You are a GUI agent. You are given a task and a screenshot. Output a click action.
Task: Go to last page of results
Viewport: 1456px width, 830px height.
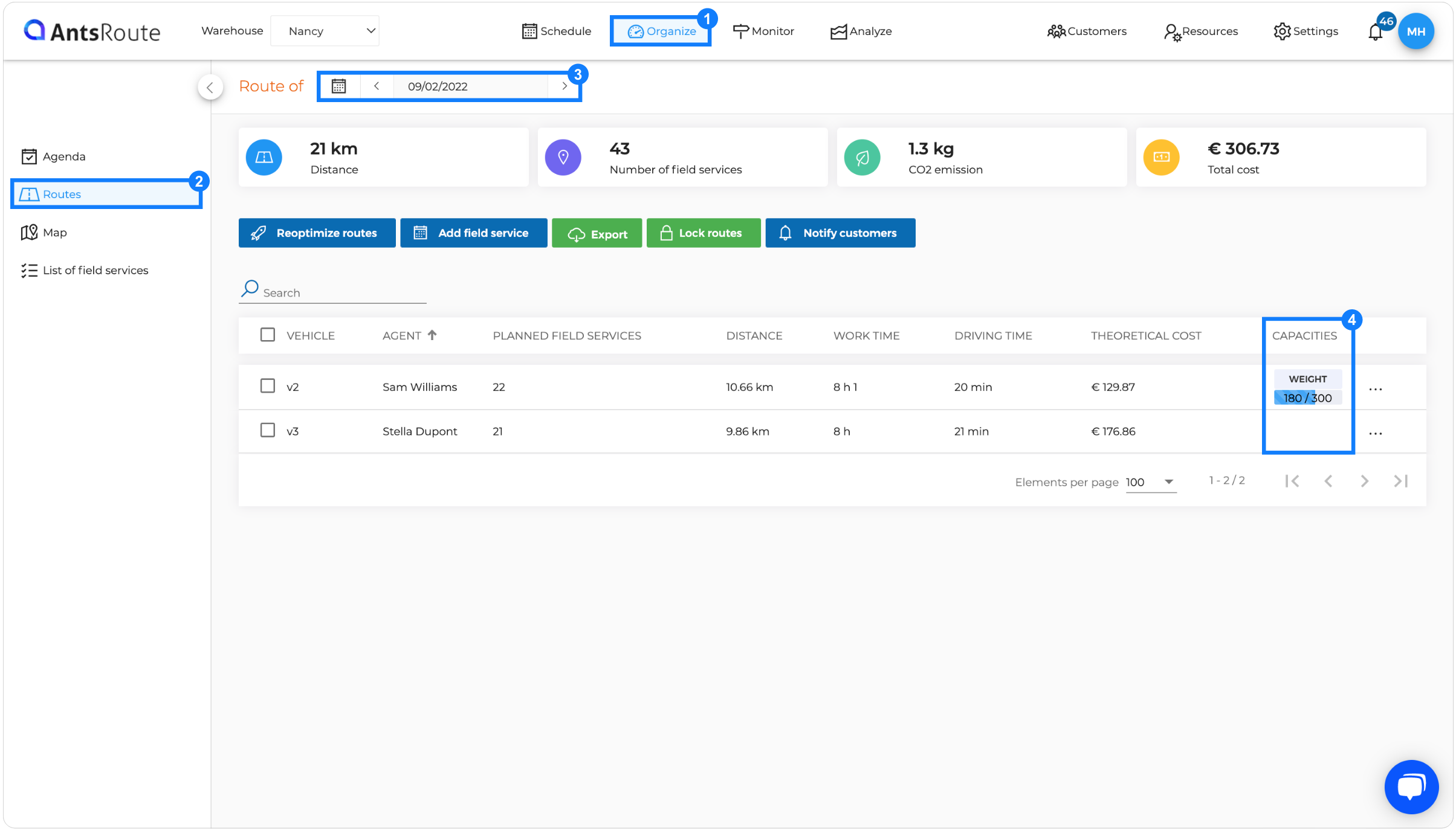tap(1401, 481)
